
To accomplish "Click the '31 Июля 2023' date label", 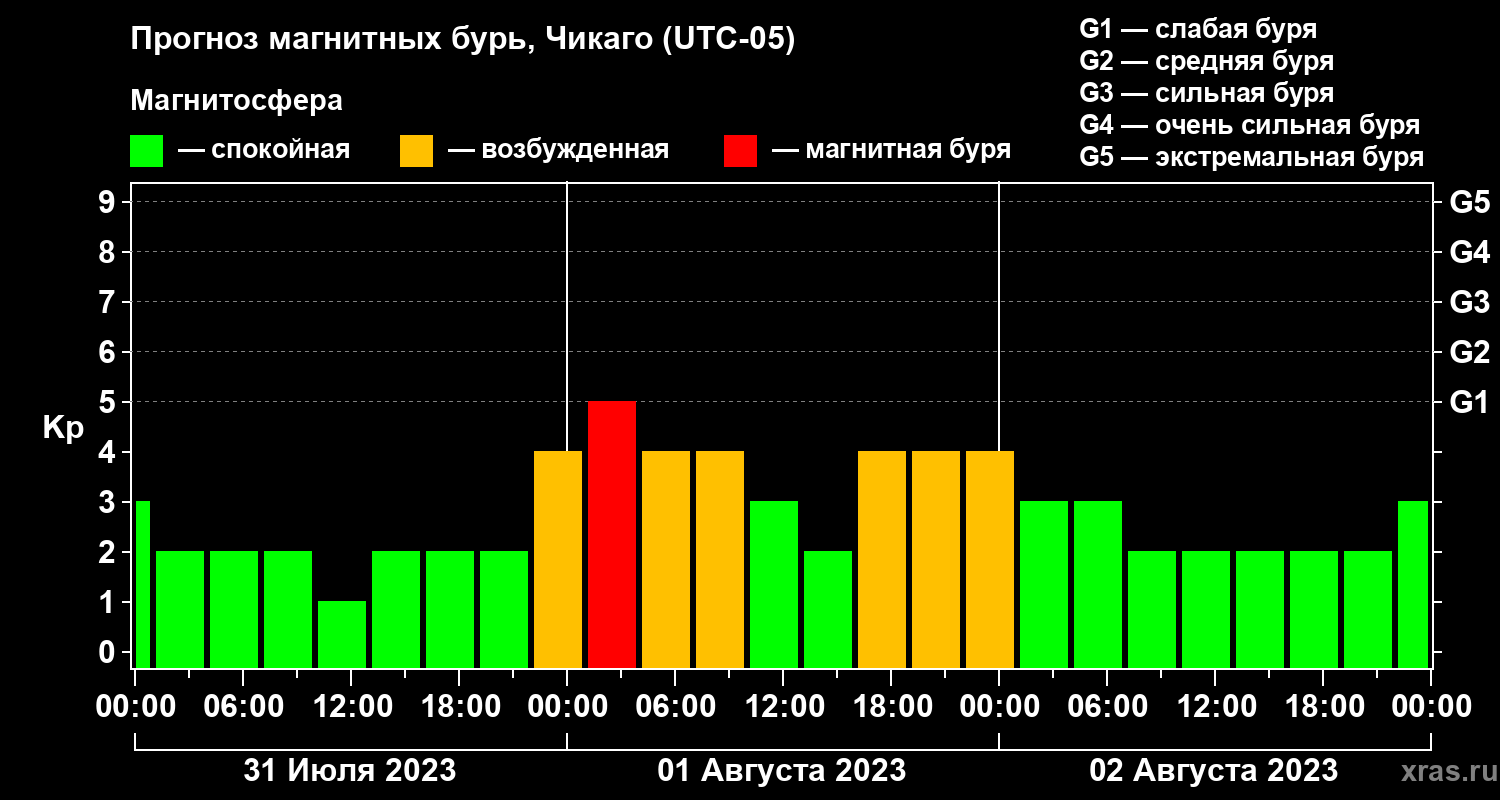I will 350,771.
